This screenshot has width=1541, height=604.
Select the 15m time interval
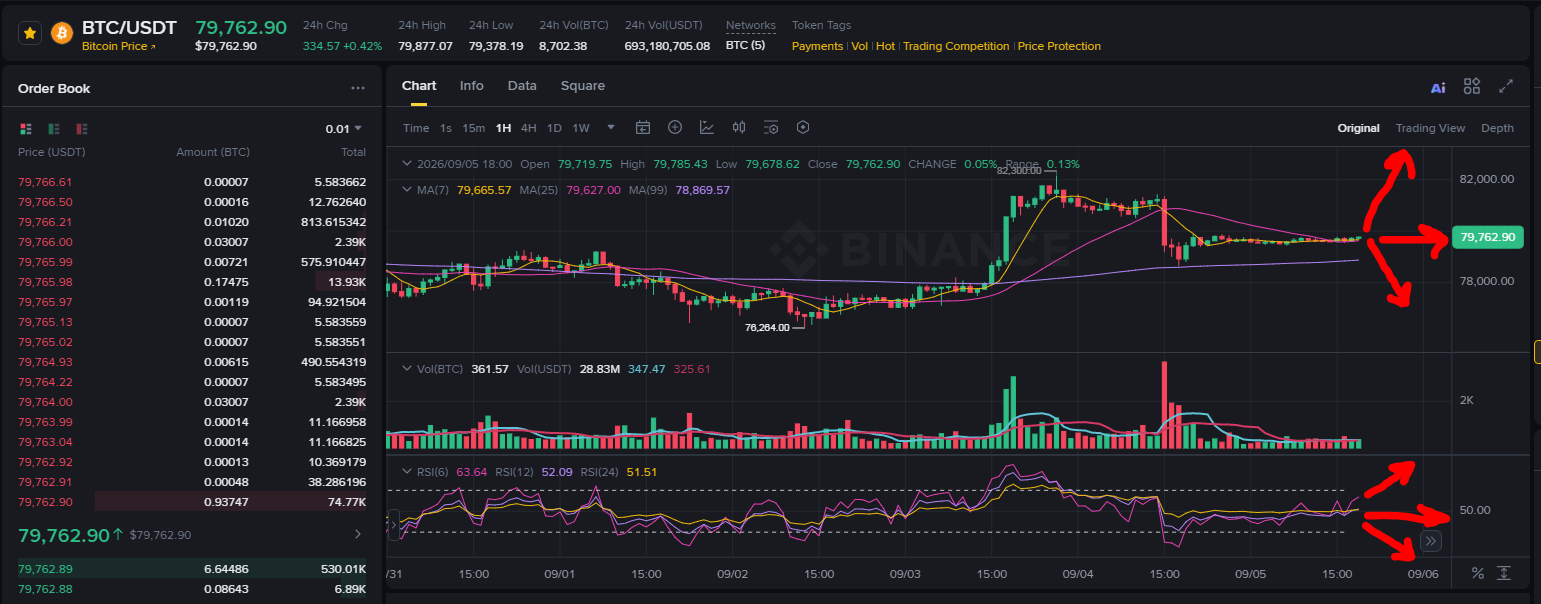474,128
